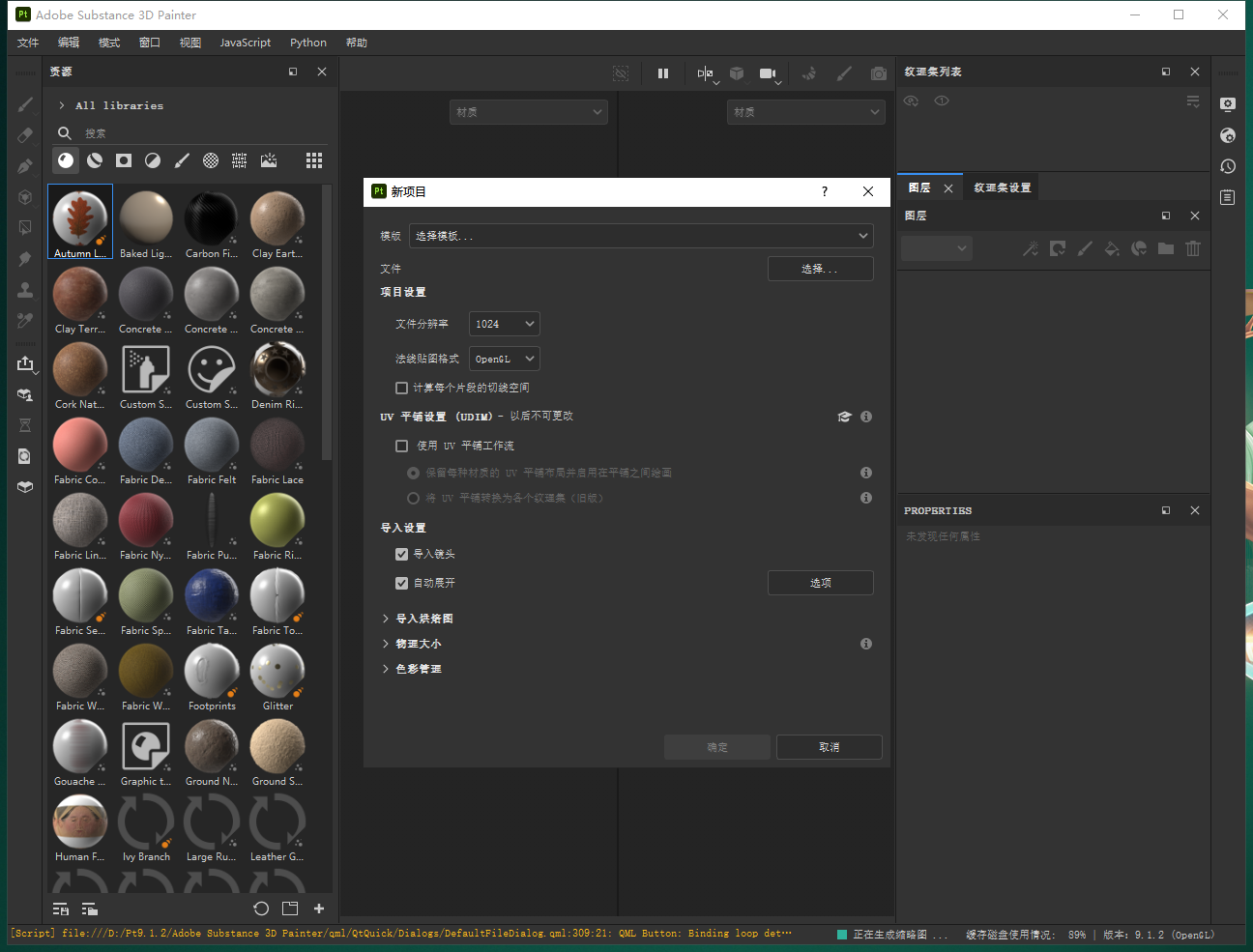Screen dimensions: 1253x952
Task: Click the 选择... file select button
Action: [821, 269]
